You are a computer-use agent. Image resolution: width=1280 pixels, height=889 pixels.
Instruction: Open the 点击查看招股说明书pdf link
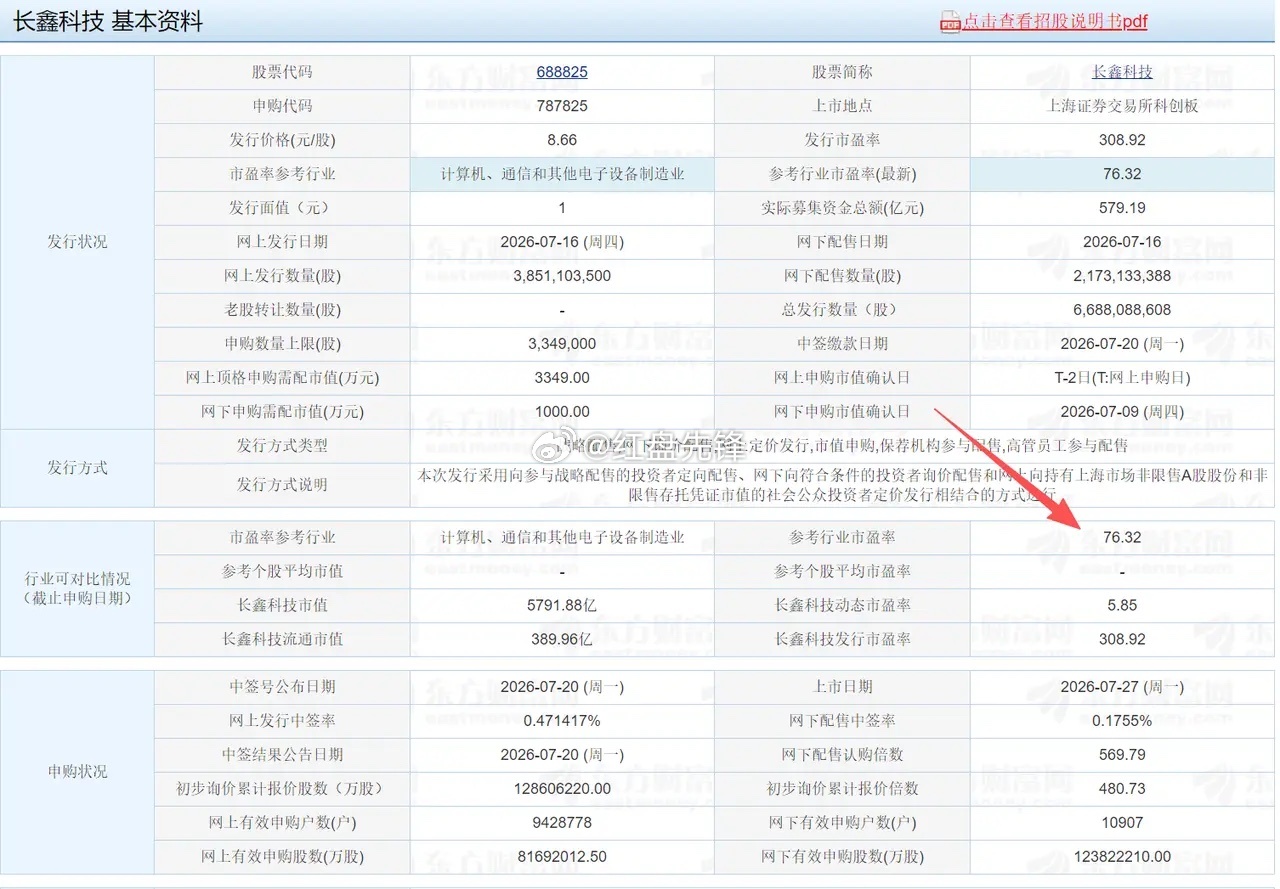(1055, 22)
